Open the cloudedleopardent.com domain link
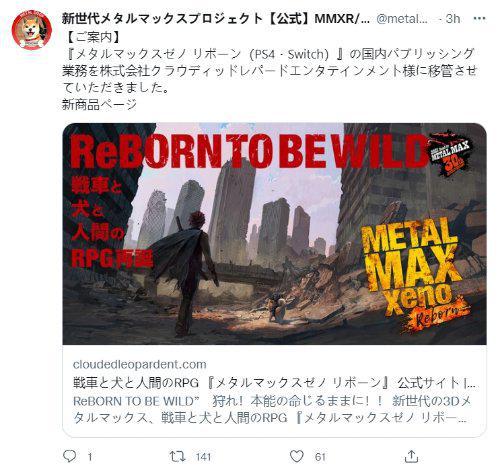The height and width of the screenshot is (472, 500). [140, 364]
